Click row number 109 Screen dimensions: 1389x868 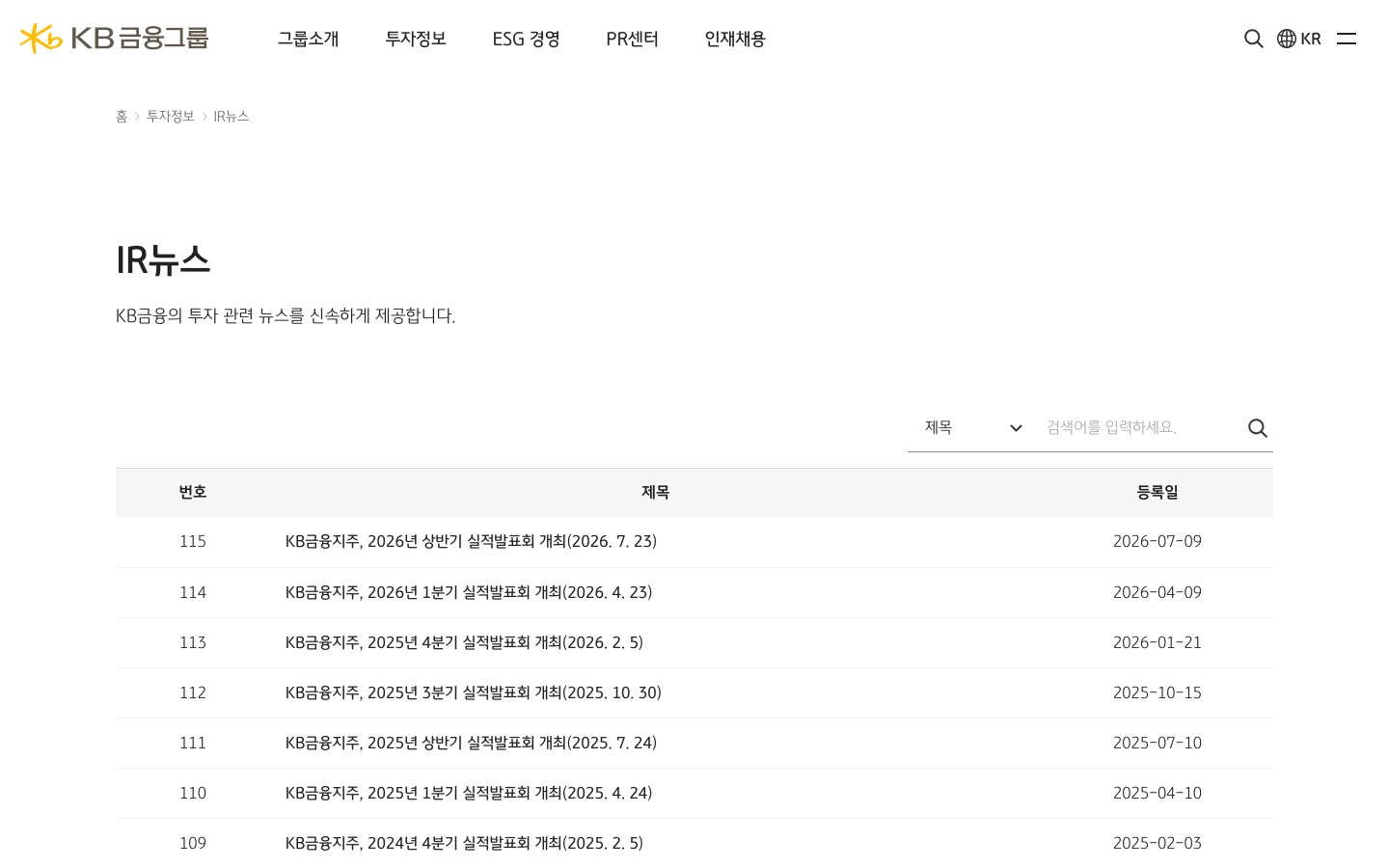tap(193, 843)
